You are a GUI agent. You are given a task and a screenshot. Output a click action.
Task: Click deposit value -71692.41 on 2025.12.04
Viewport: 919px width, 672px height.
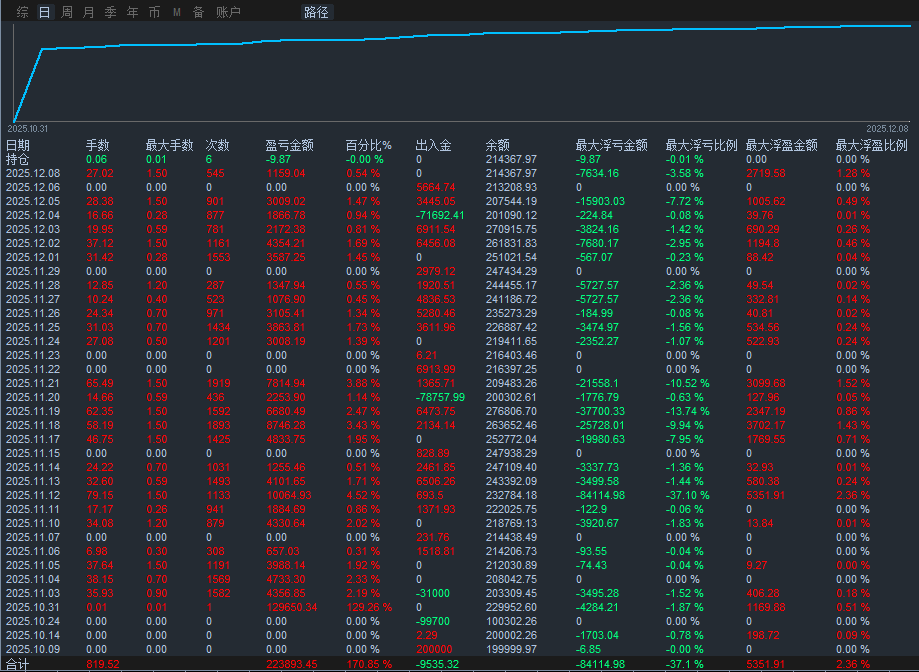tap(440, 216)
